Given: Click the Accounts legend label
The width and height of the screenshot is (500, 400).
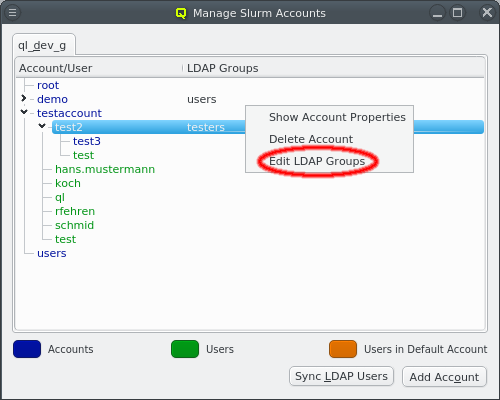Looking at the screenshot, I should pos(70,349).
